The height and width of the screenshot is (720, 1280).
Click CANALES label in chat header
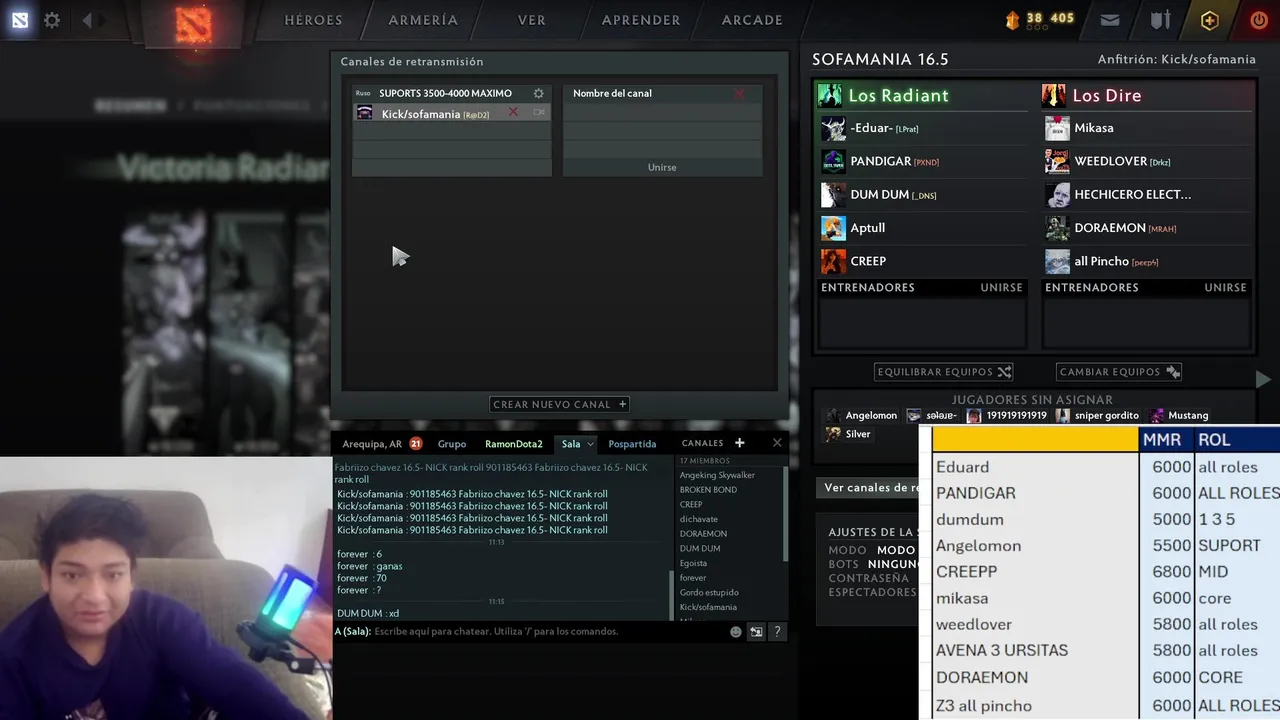pos(702,443)
